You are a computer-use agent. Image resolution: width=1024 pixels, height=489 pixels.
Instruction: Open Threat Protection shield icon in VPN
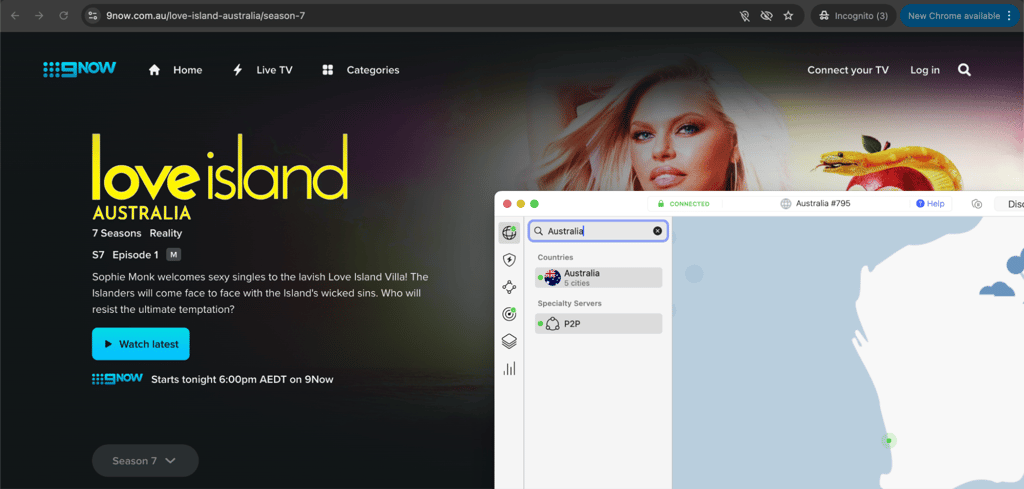pos(509,260)
